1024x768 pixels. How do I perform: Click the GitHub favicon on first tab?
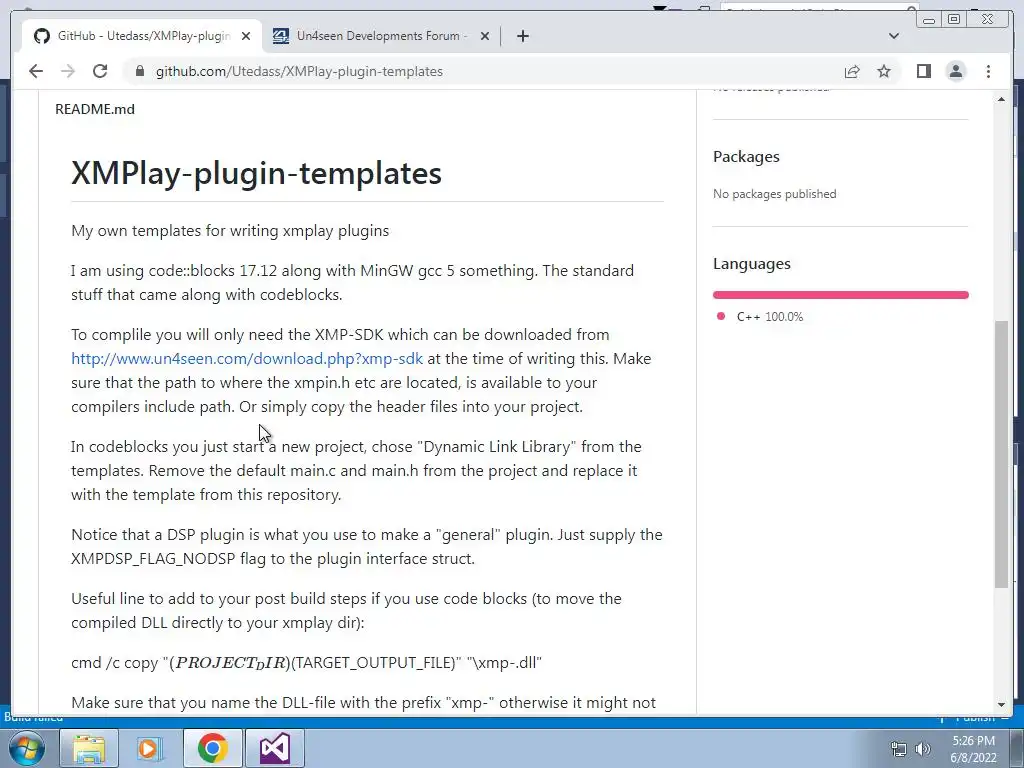[x=42, y=36]
